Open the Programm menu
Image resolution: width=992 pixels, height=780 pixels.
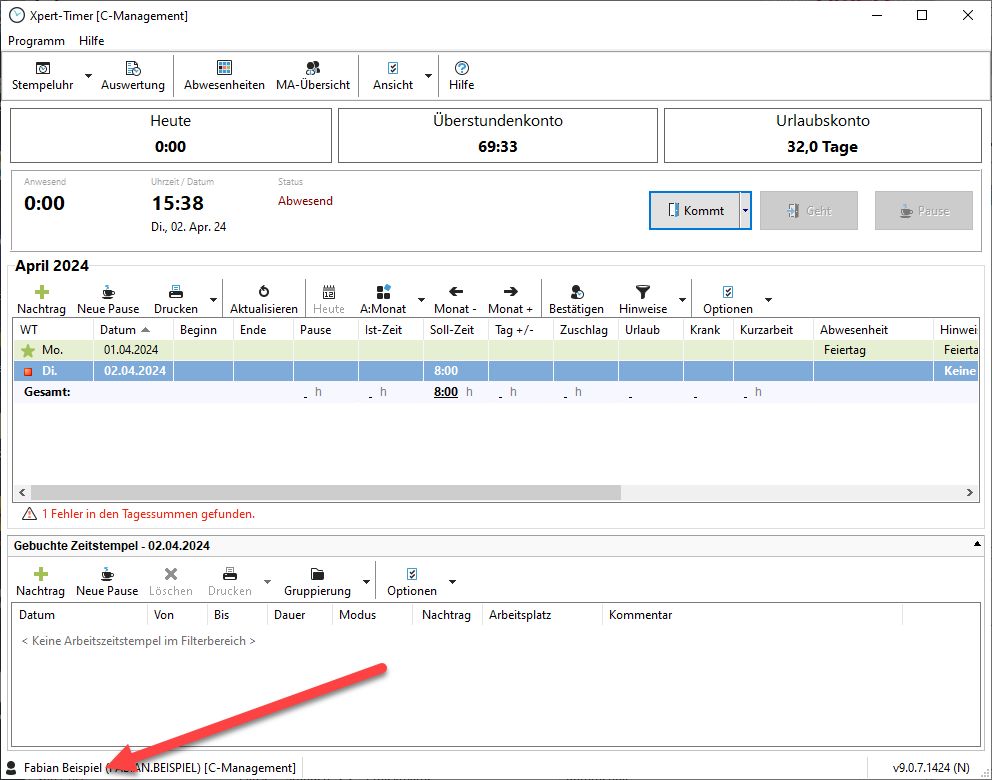(x=36, y=41)
